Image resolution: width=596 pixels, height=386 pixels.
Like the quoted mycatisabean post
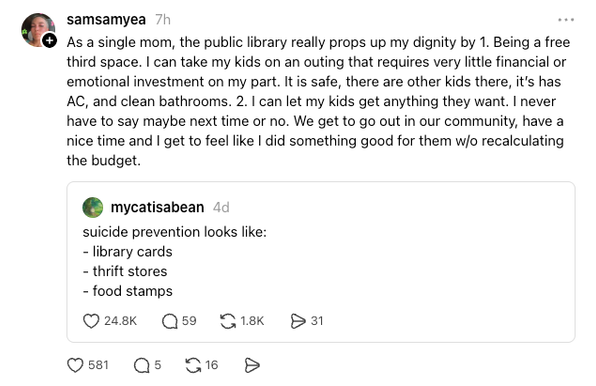click(91, 321)
